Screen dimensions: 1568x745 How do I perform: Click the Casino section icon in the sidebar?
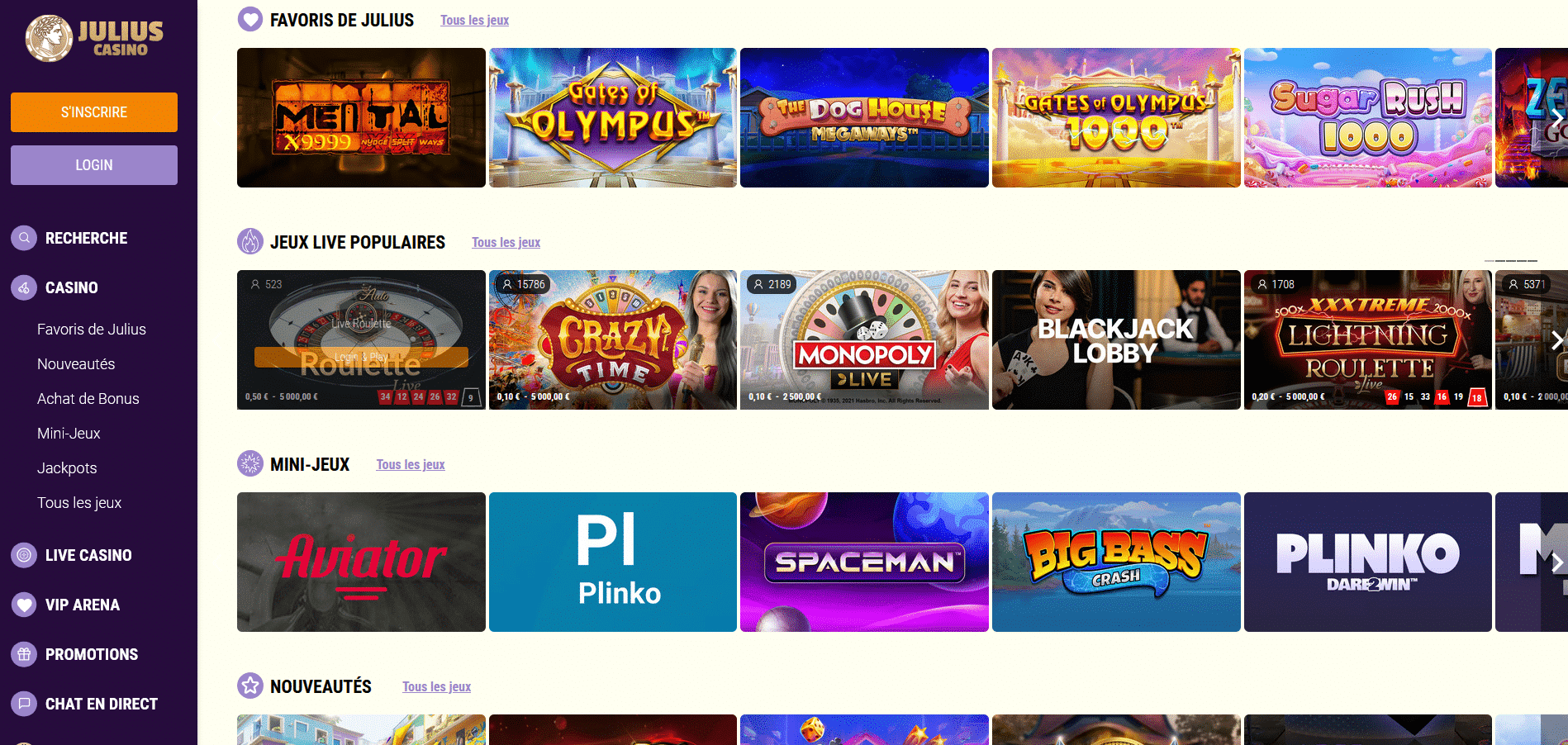[x=24, y=287]
